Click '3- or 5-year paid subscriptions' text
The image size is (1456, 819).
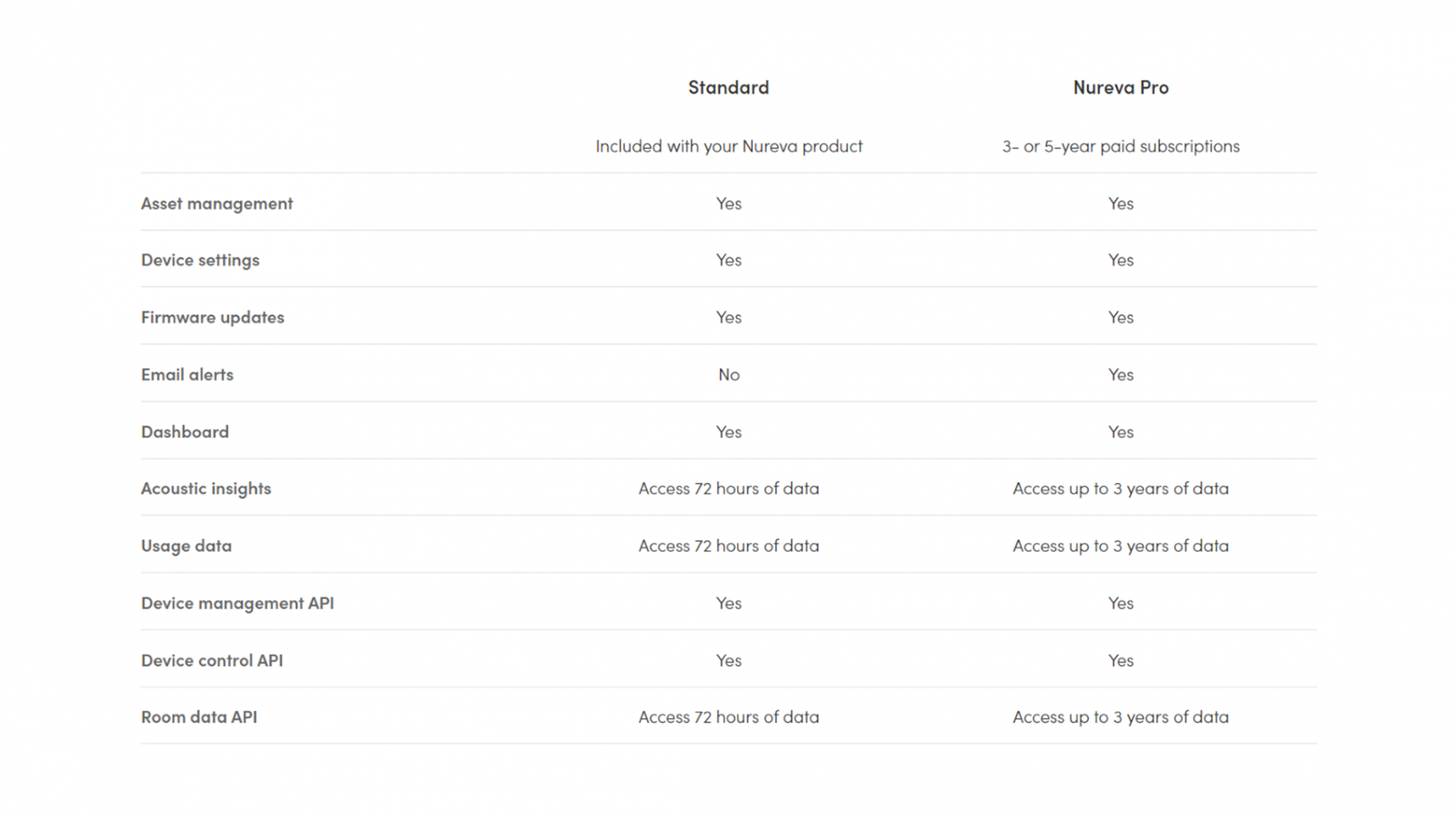tap(1121, 146)
